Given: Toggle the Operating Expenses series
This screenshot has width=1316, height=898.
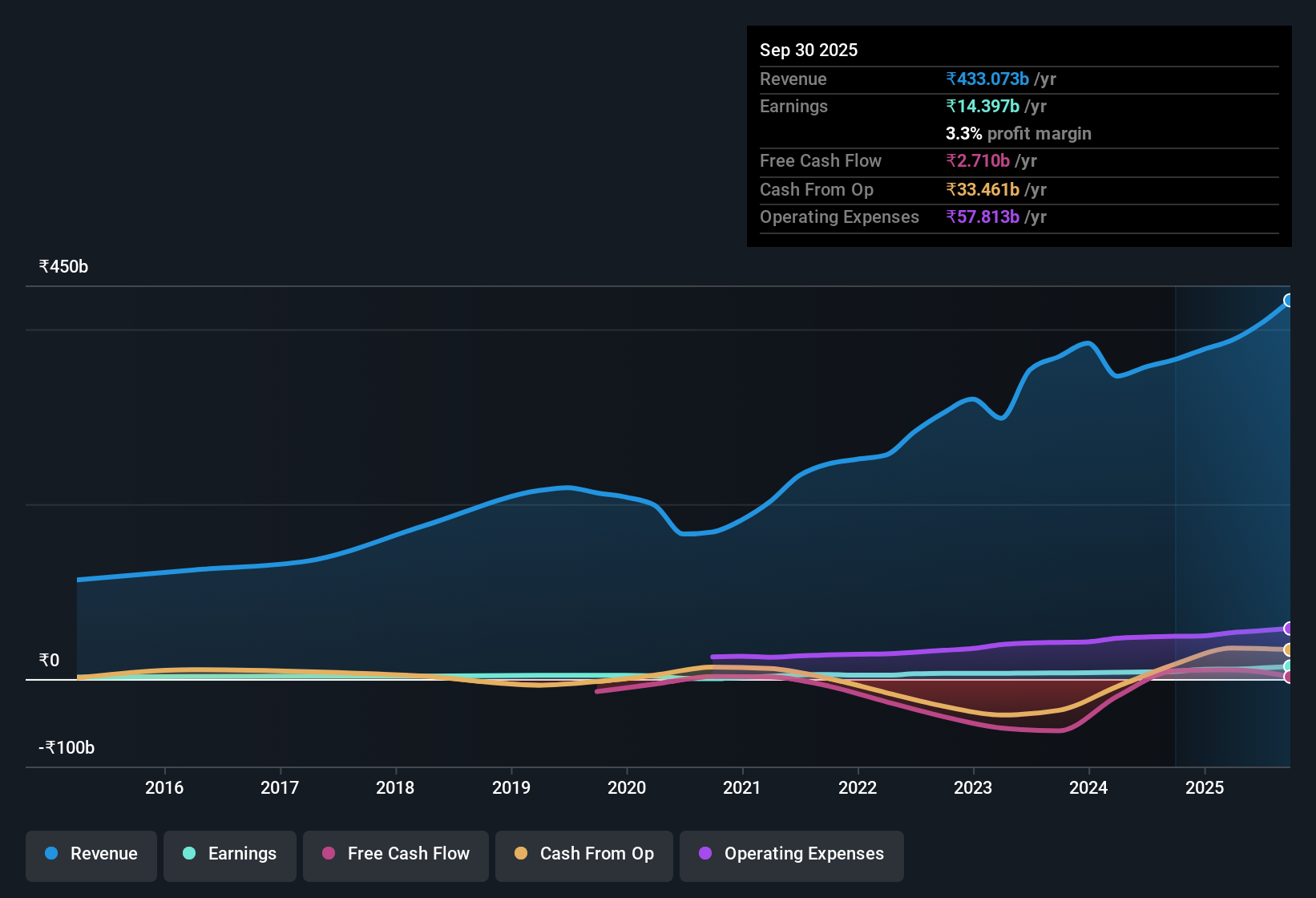Looking at the screenshot, I should click(791, 854).
